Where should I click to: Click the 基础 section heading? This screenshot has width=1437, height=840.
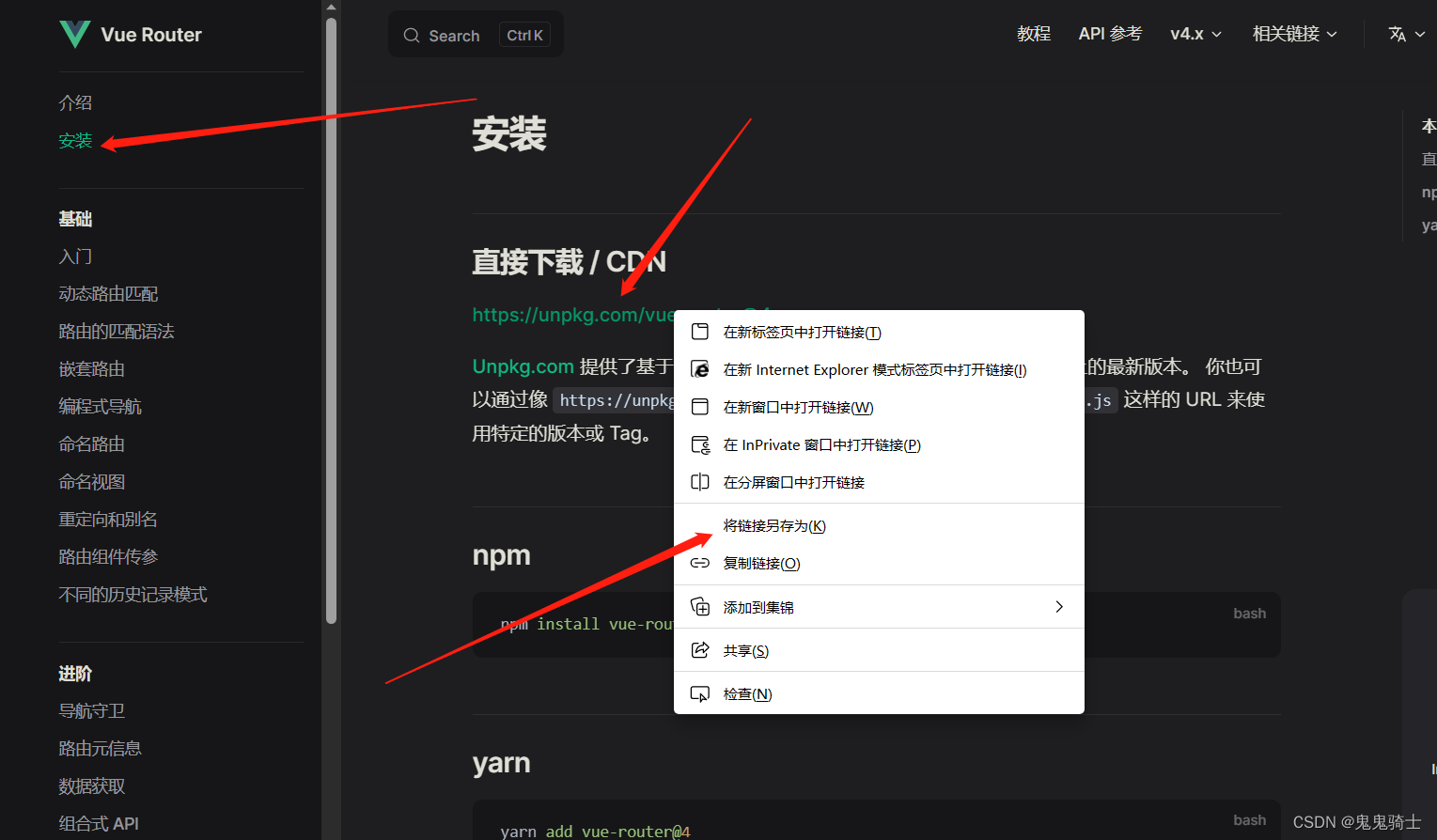tap(75, 219)
